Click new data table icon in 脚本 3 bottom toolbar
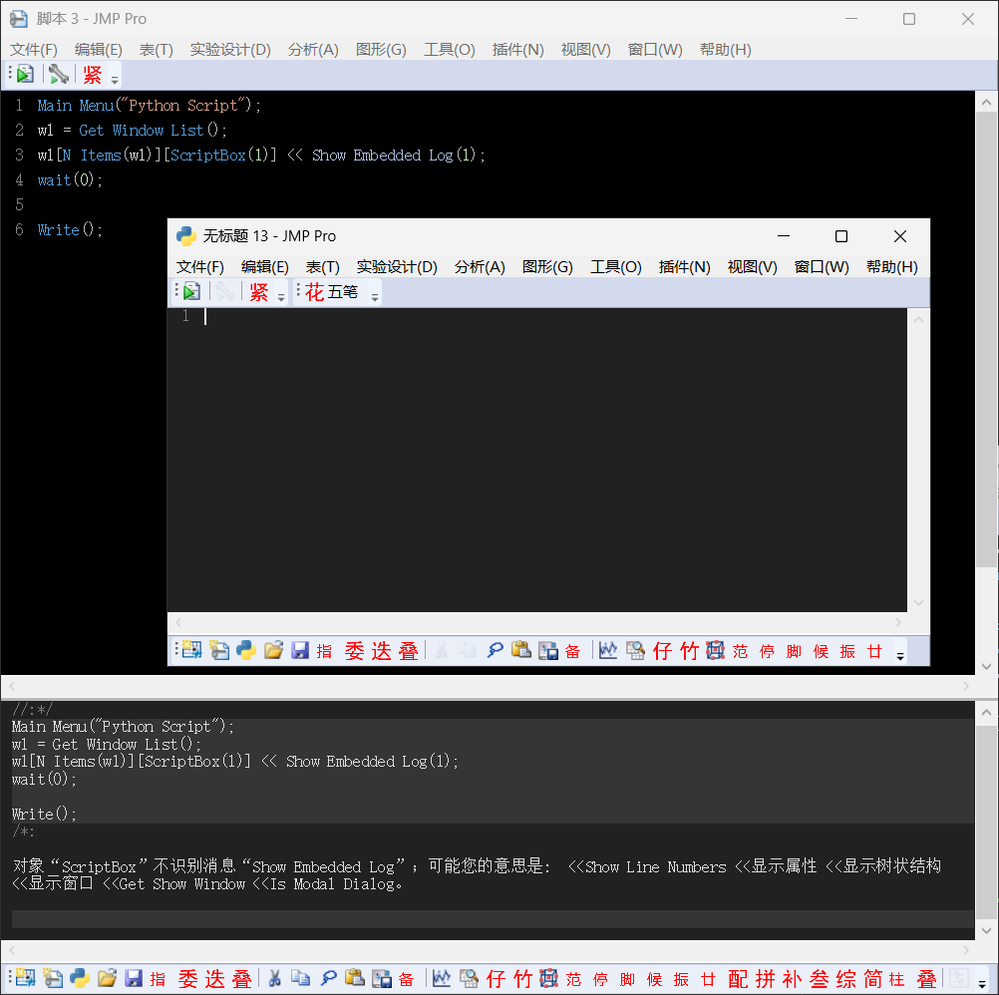 pos(25,978)
